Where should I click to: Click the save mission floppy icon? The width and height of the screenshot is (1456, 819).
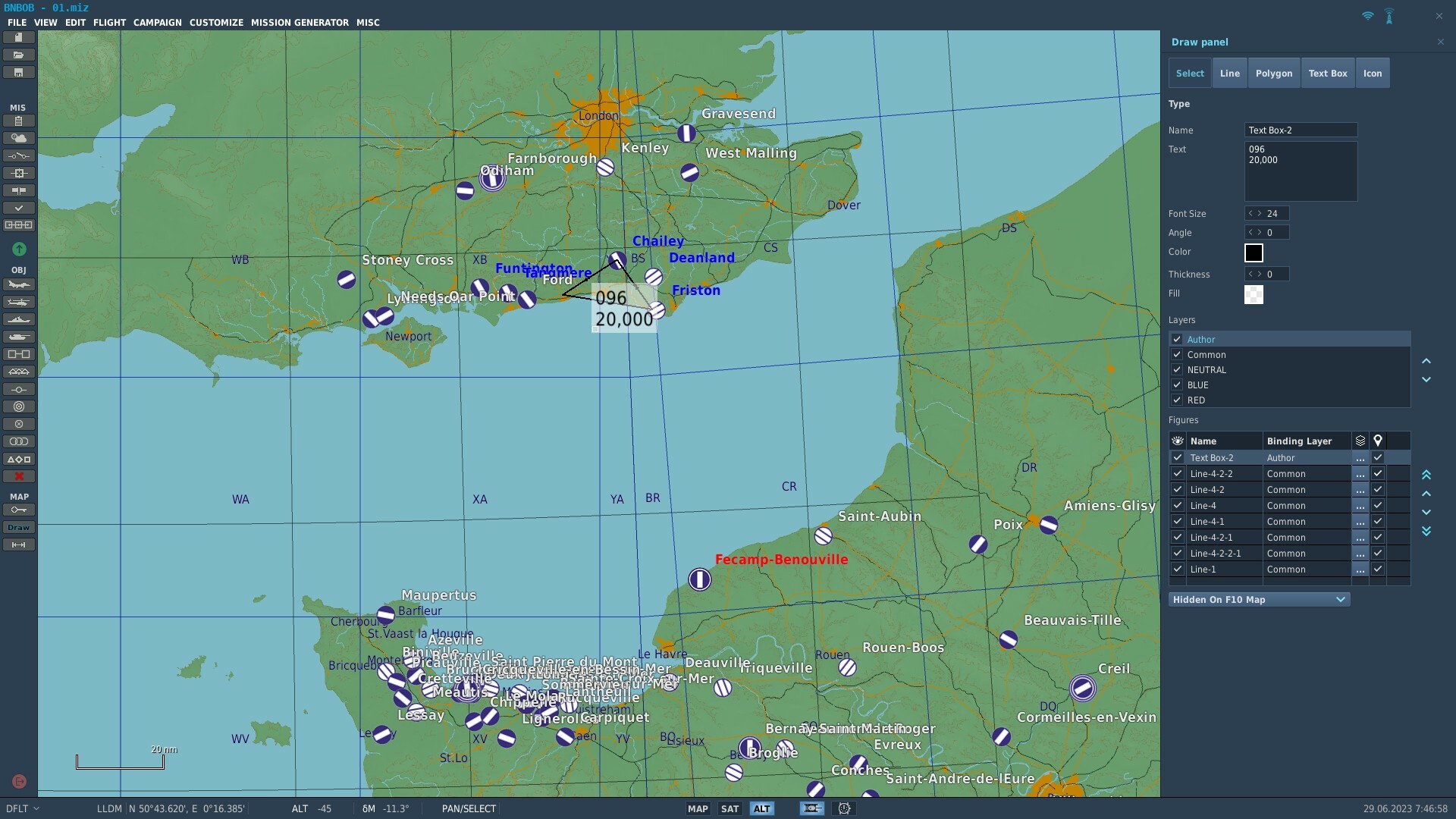point(19,73)
